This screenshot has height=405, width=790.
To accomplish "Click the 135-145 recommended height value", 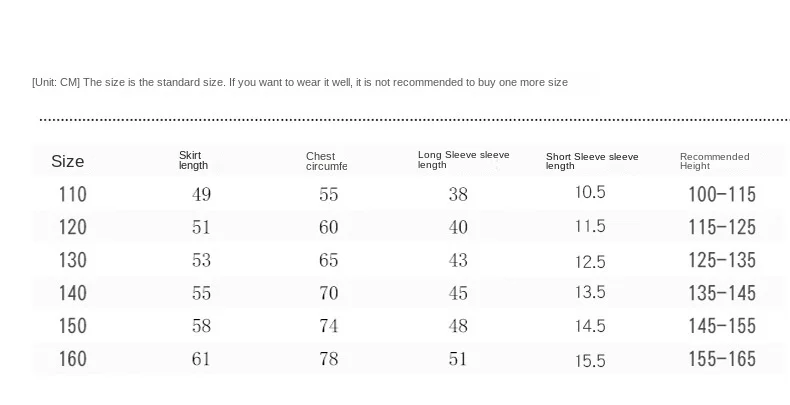I will pos(721,293).
